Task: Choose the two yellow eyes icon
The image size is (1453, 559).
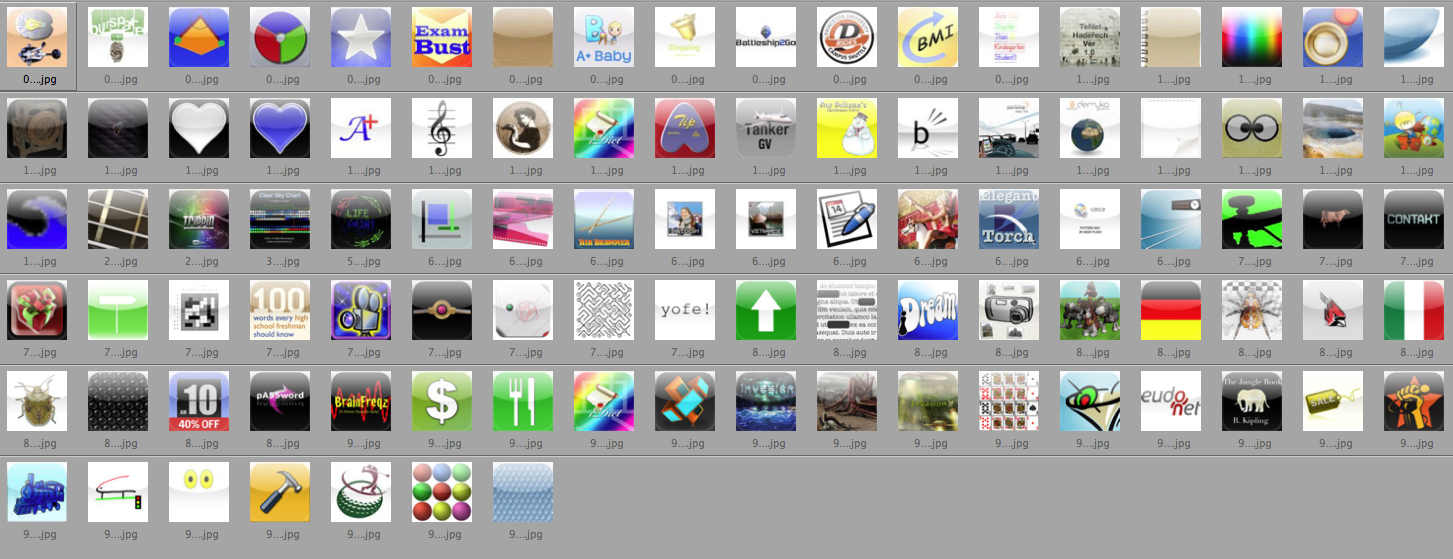Action: [x=199, y=492]
